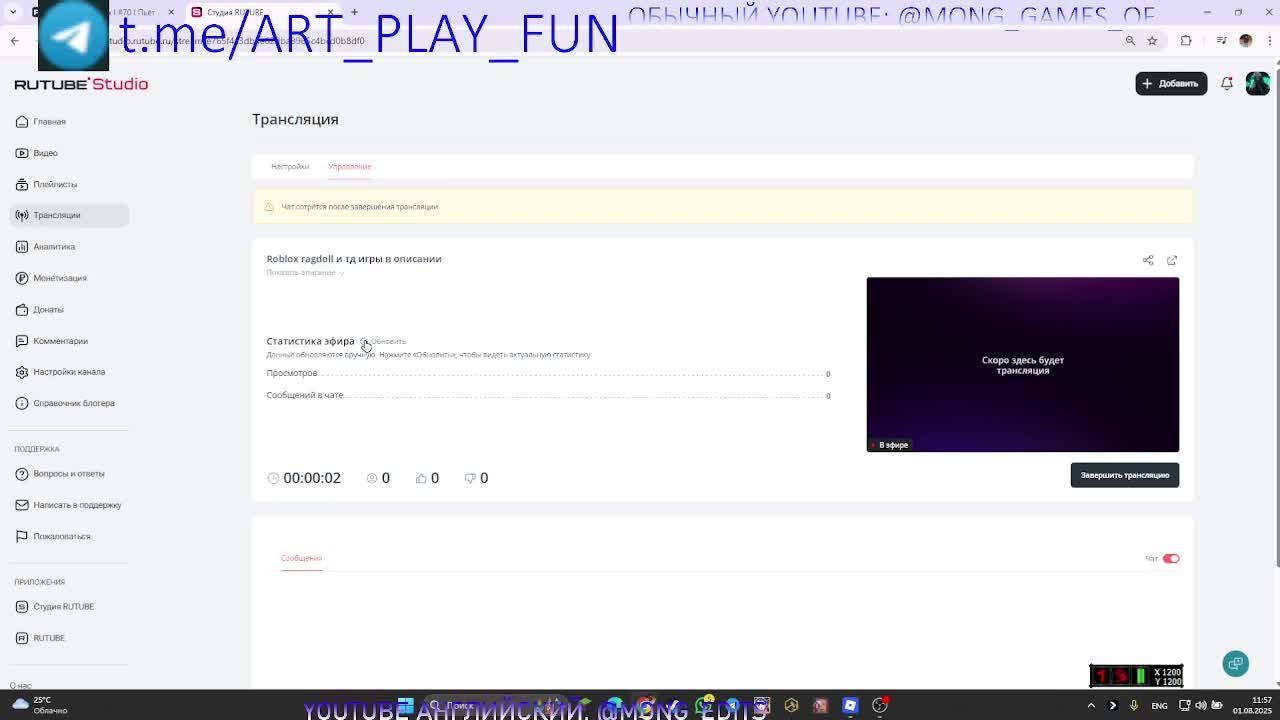Open the browser tab search dropdown
The height and width of the screenshot is (720, 1280).
12,12
